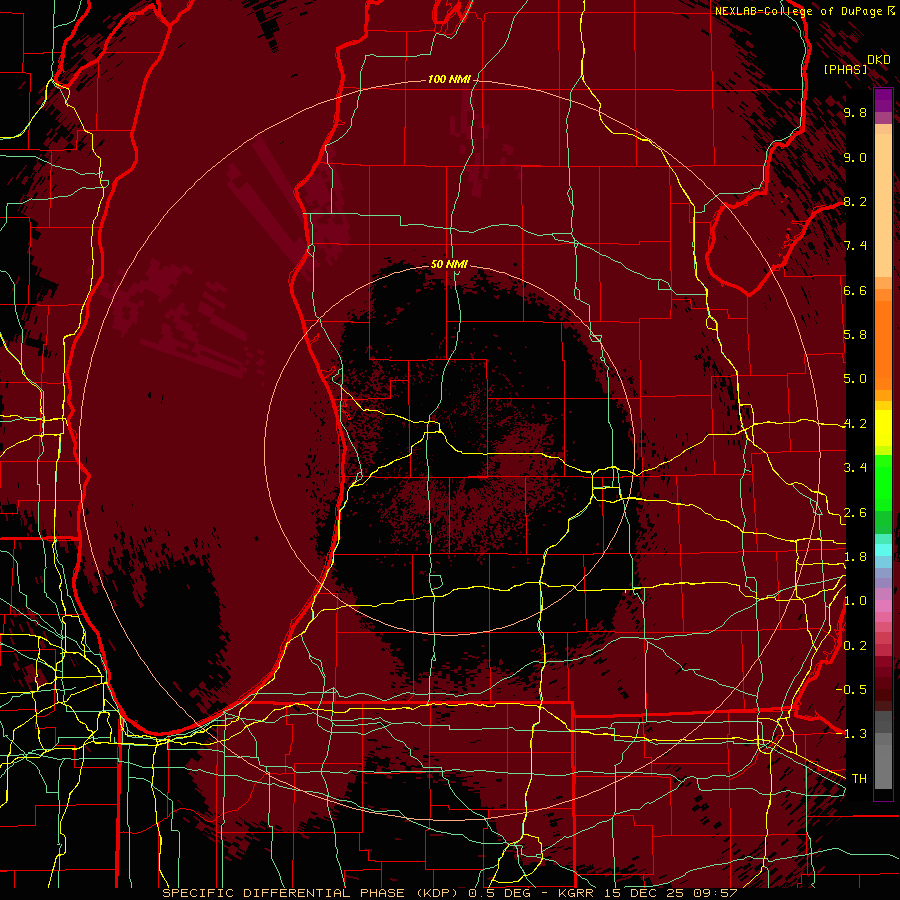Click the 50 NMI range ring label
Screen dimensions: 900x900
(x=449, y=264)
